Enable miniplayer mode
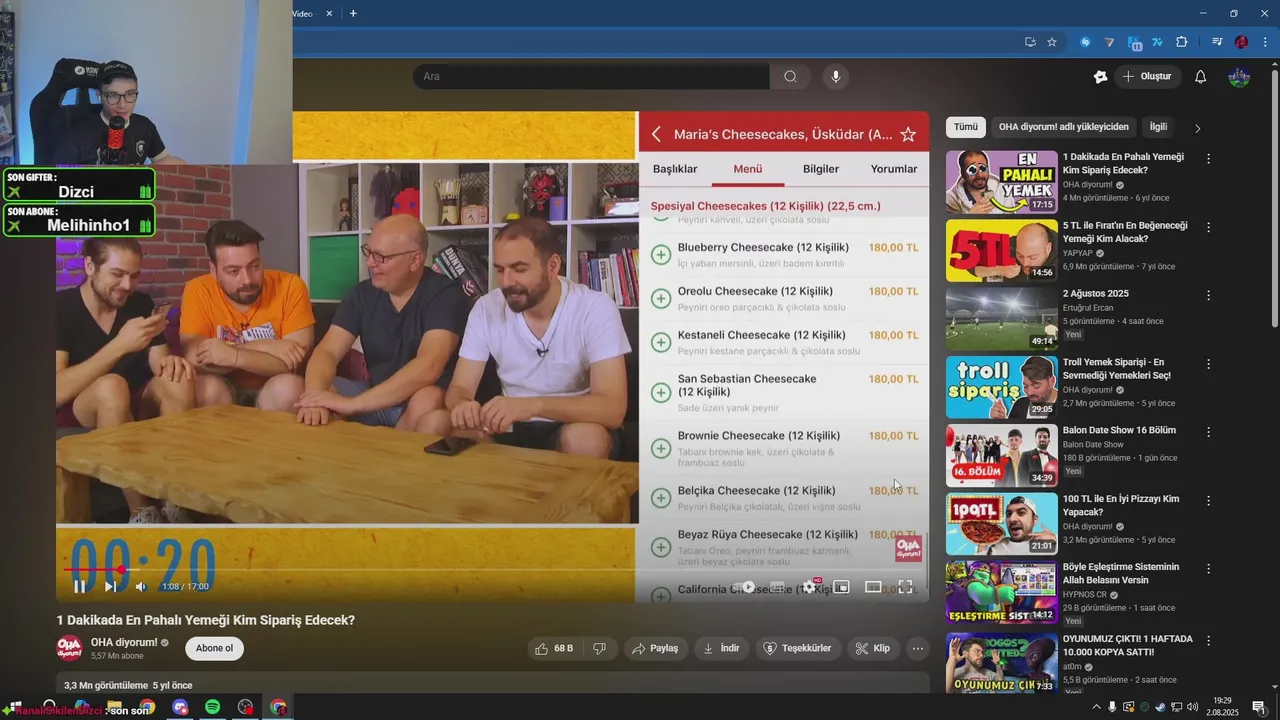The image size is (1280, 720). pyautogui.click(x=841, y=587)
